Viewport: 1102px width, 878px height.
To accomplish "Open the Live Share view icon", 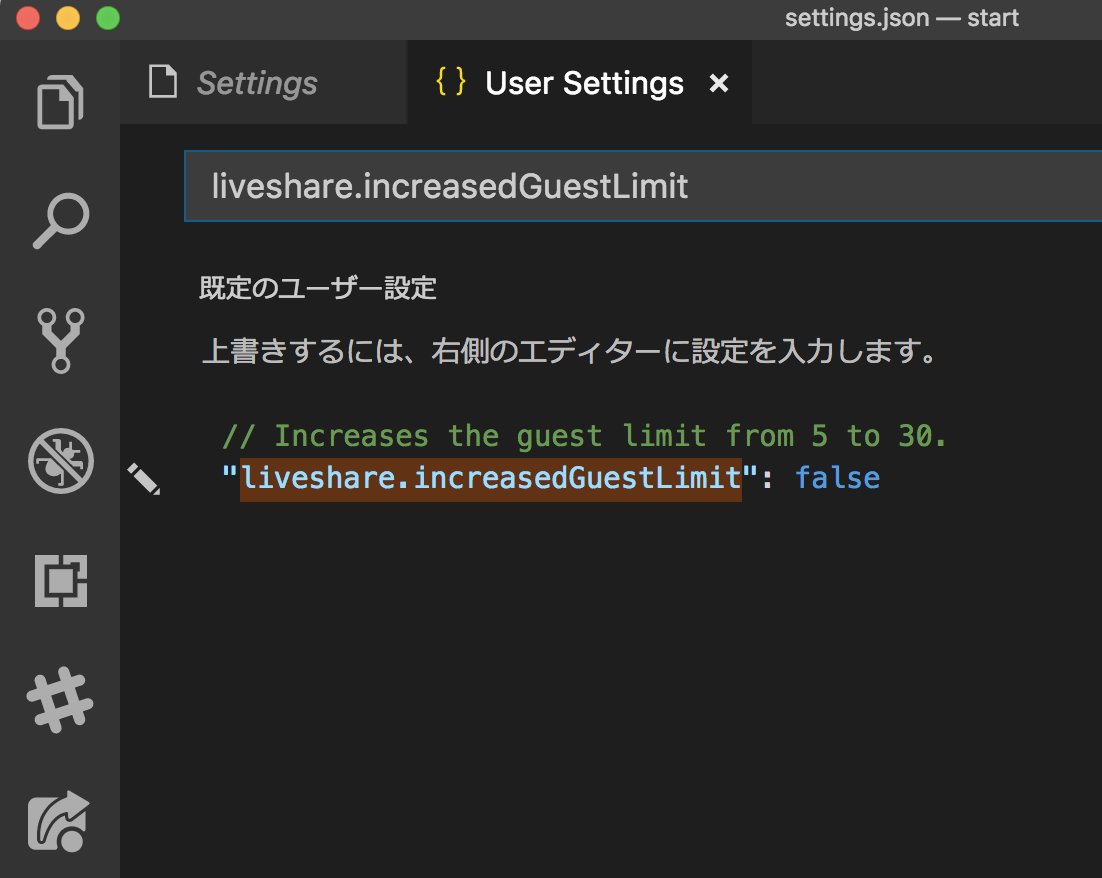I will pos(59,821).
